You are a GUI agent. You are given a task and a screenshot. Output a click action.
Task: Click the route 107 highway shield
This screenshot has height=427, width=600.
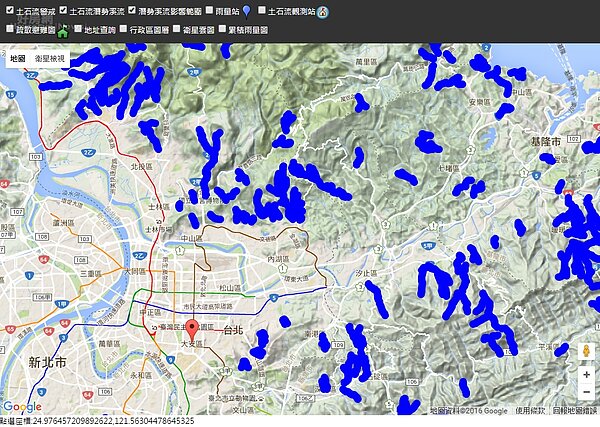click(x=17, y=211)
